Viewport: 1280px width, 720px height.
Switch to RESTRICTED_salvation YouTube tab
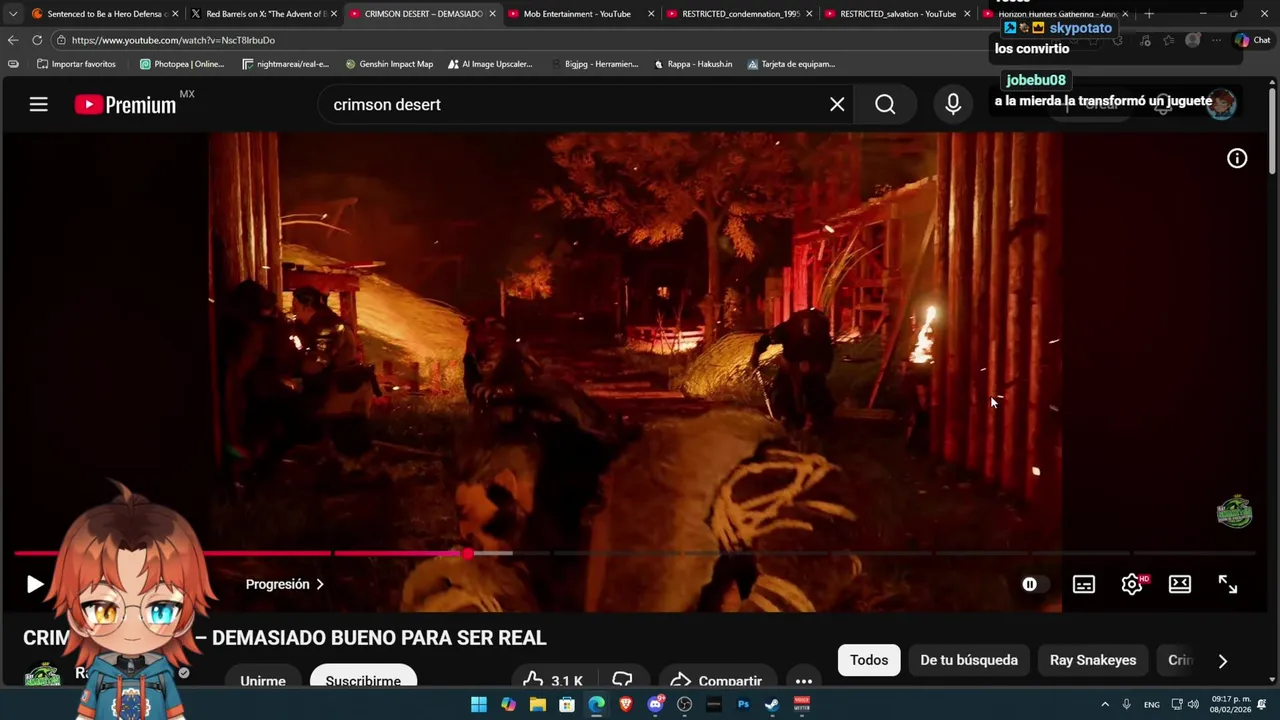(x=898, y=14)
